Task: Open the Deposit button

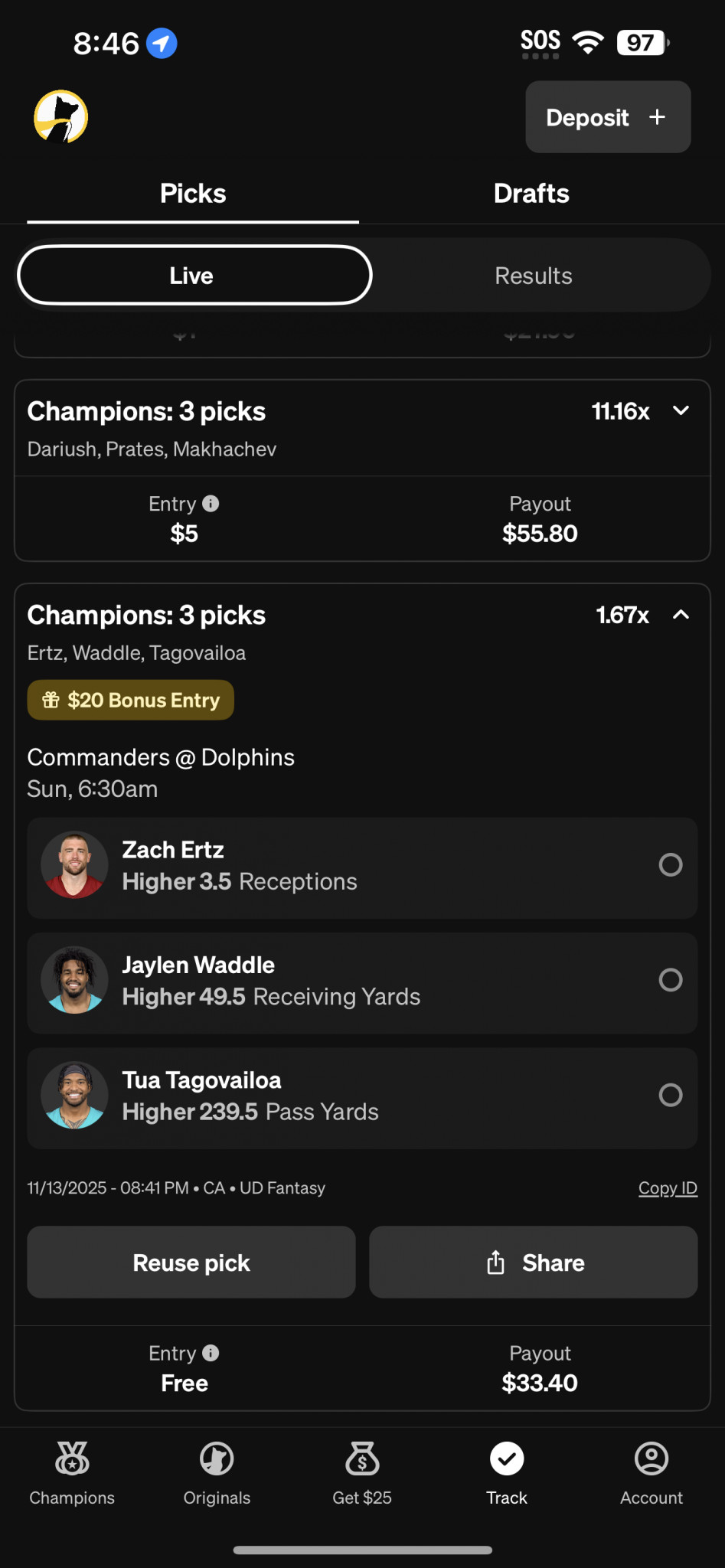Action: (608, 117)
